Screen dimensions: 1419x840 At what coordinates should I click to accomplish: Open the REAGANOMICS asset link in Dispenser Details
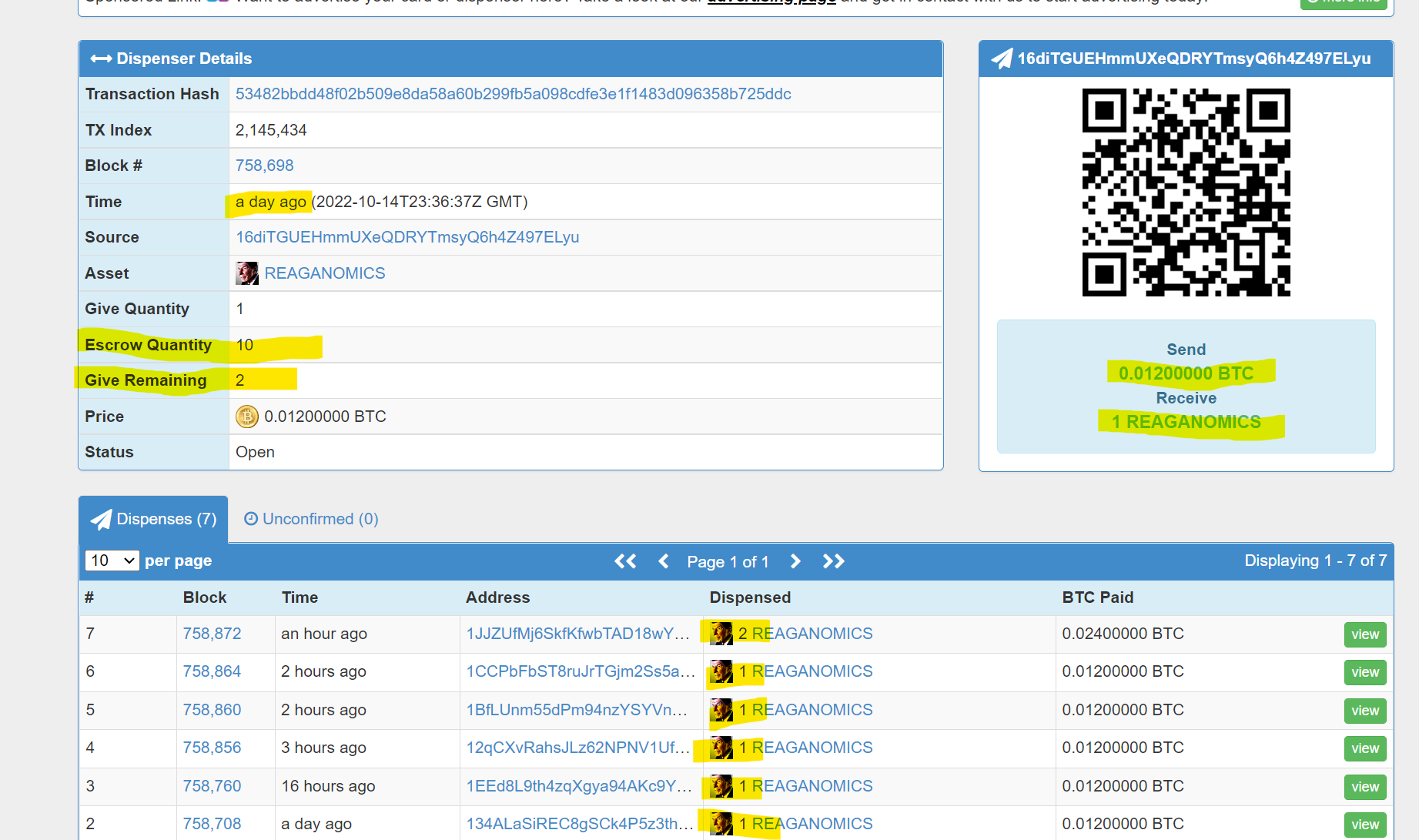324,273
